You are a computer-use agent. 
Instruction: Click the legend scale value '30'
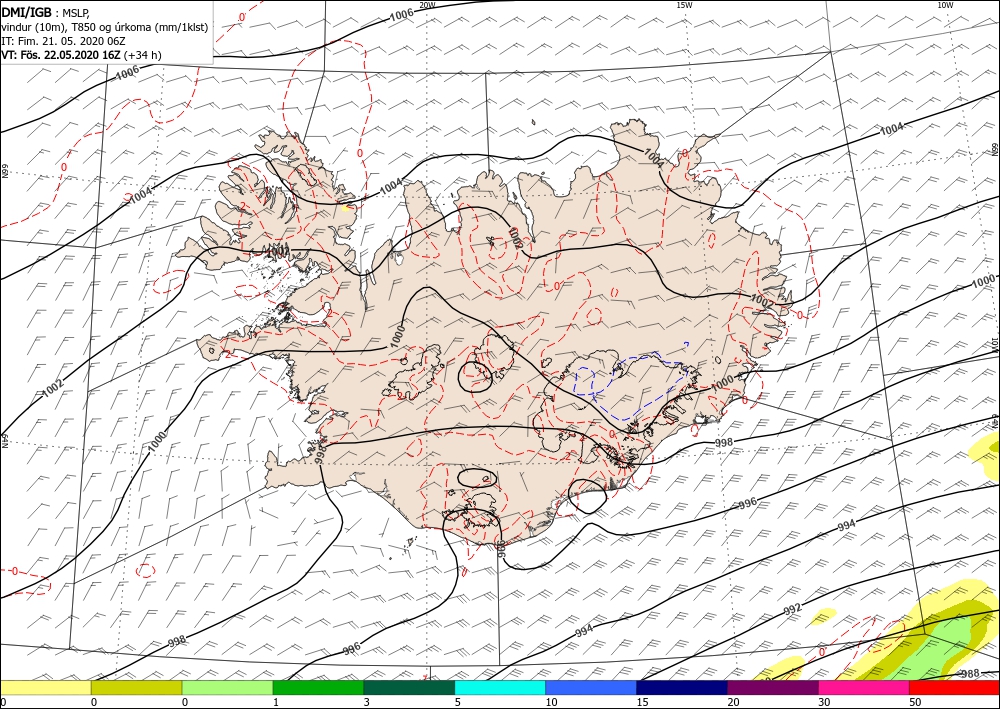click(x=823, y=702)
